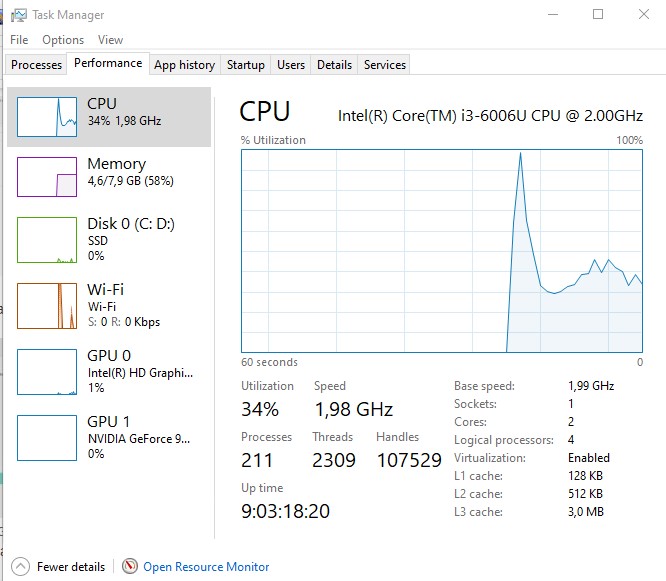
Task: Click the 9:03:18:20 up time value
Action: pyautogui.click(x=285, y=511)
